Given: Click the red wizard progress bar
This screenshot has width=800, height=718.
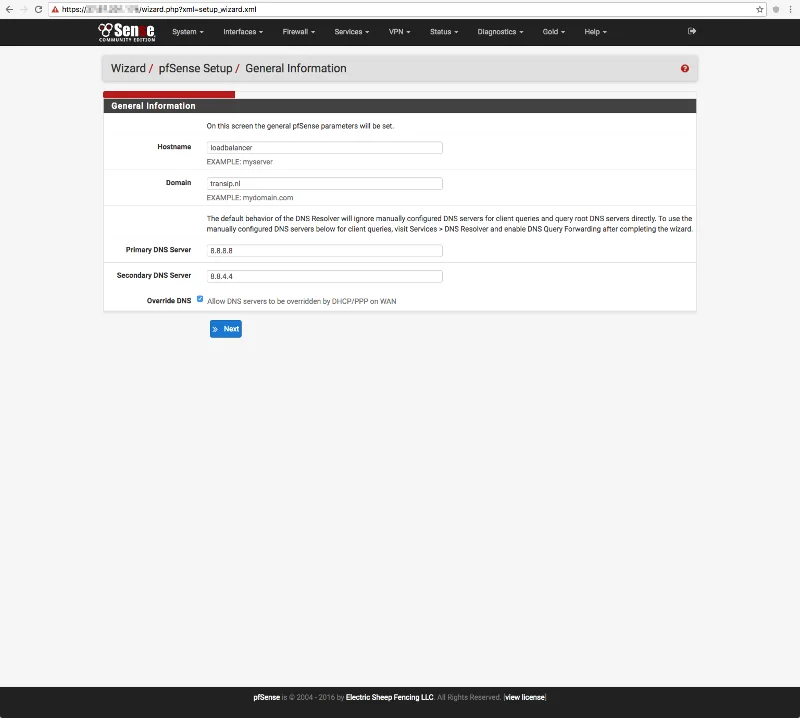Looking at the screenshot, I should [168, 94].
